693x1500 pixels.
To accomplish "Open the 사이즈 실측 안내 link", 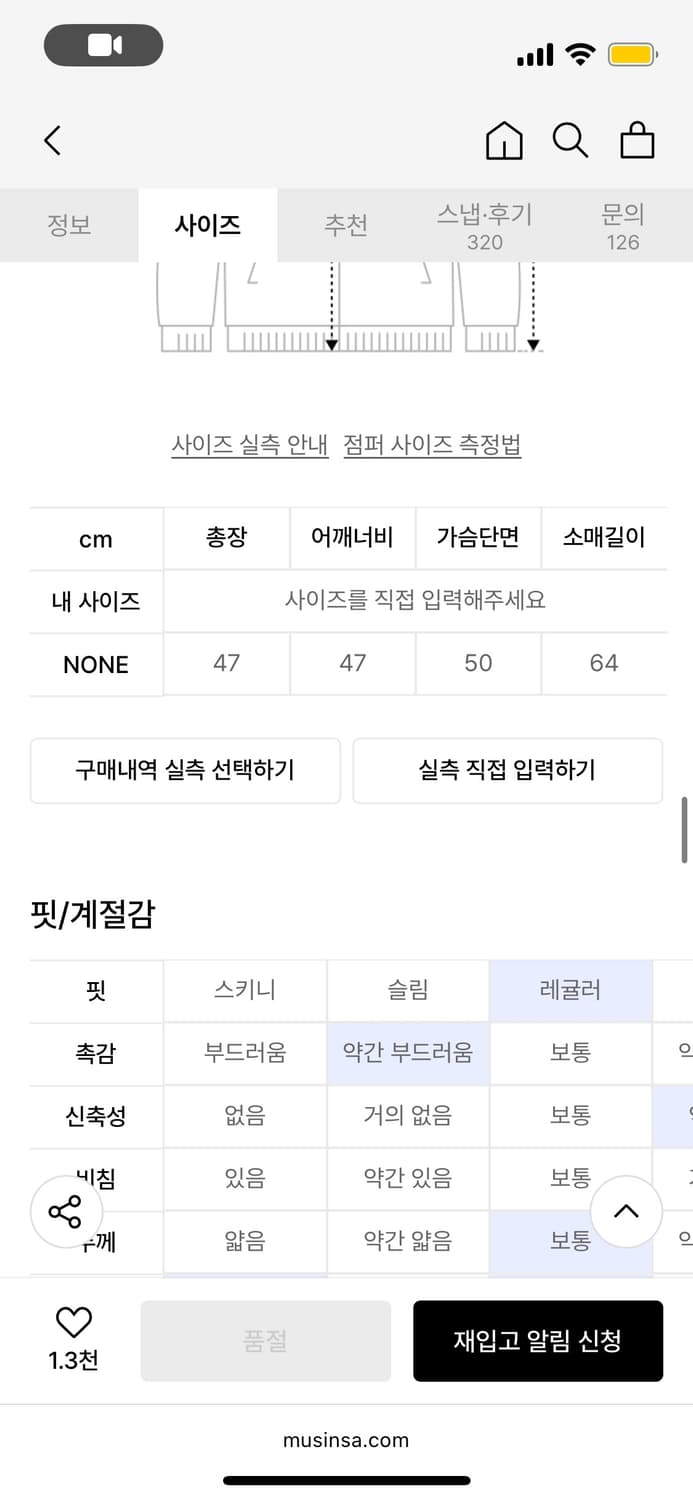I will [250, 444].
